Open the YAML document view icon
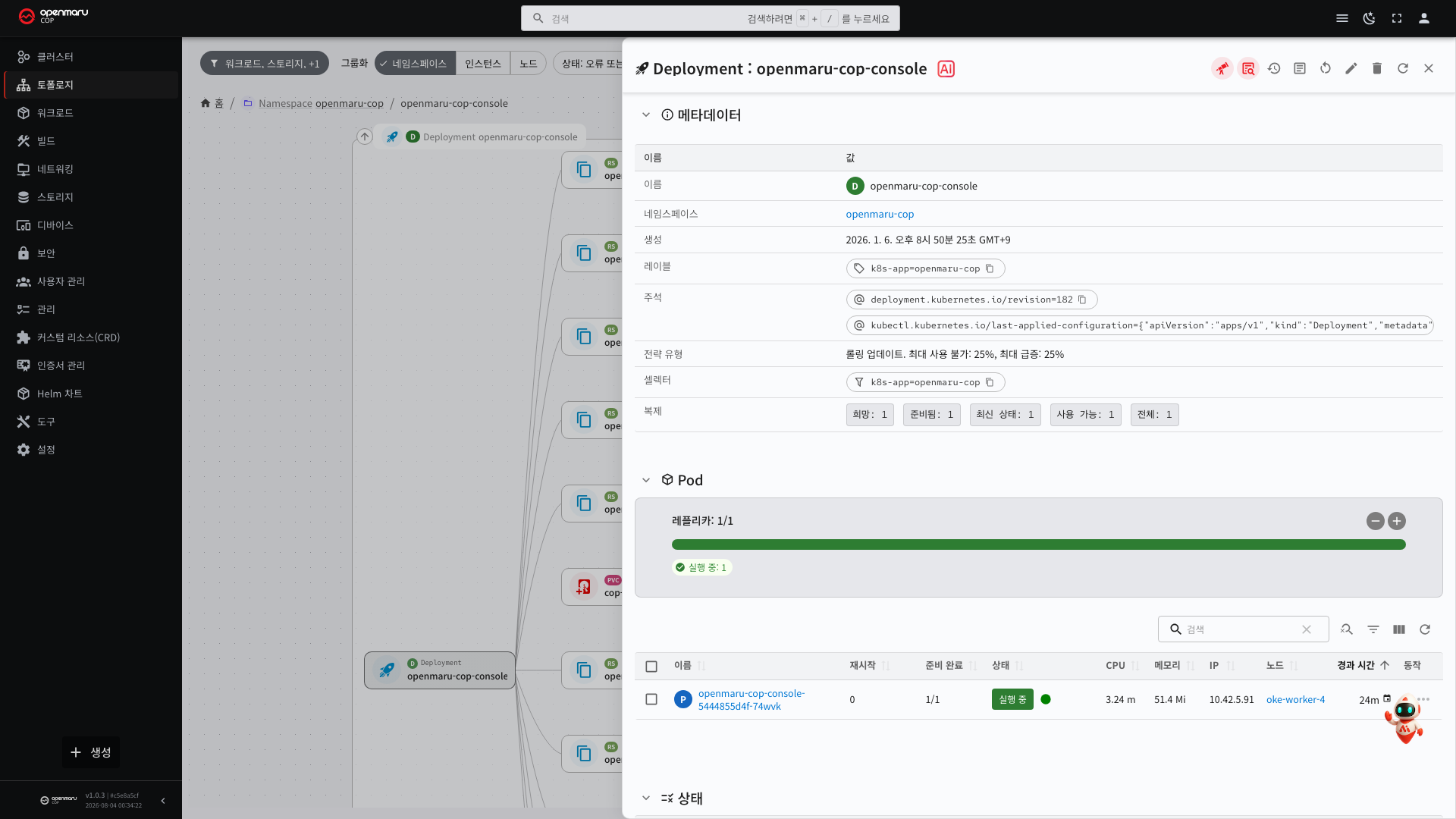 (1300, 69)
